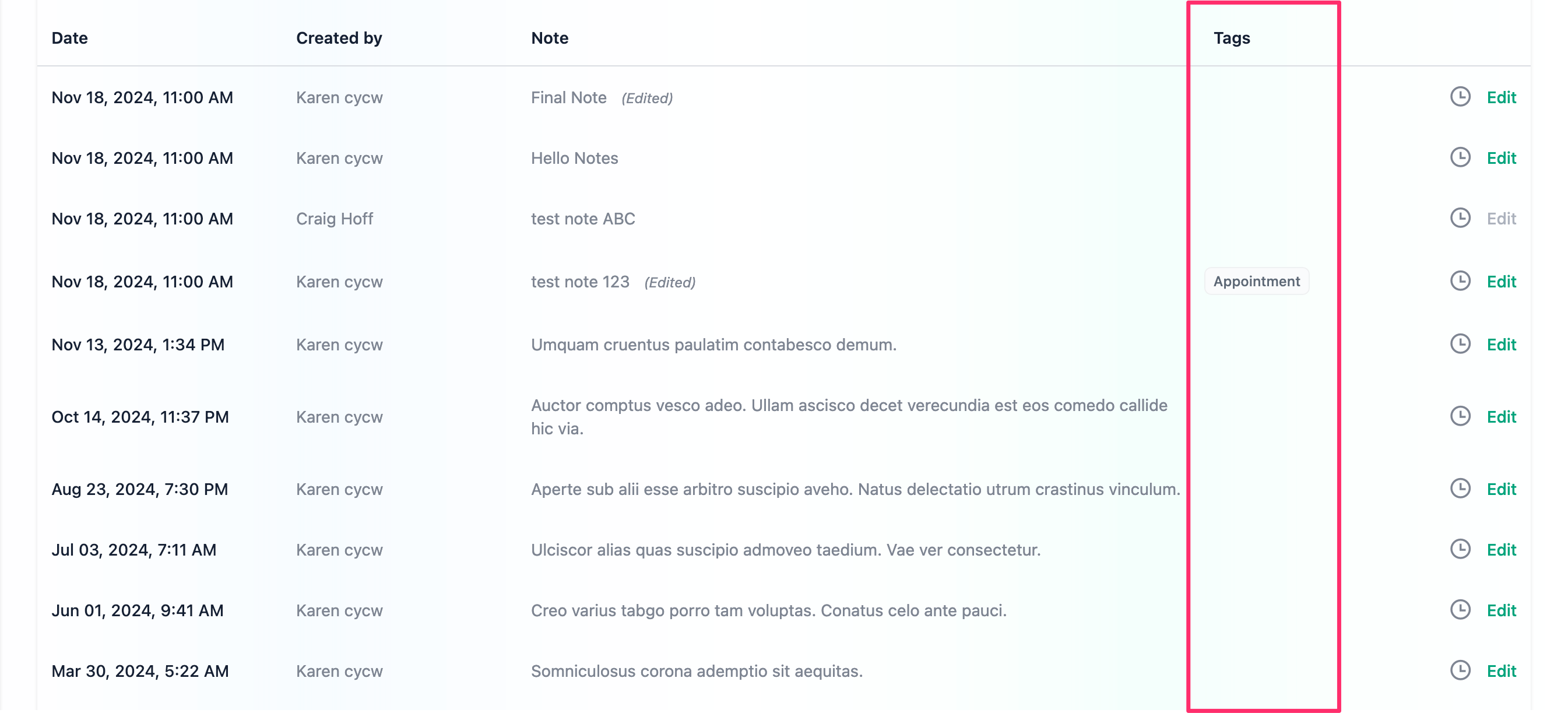The image size is (1568, 713).
Task: Click Edit on Umquam cruentus note
Action: pos(1501,345)
